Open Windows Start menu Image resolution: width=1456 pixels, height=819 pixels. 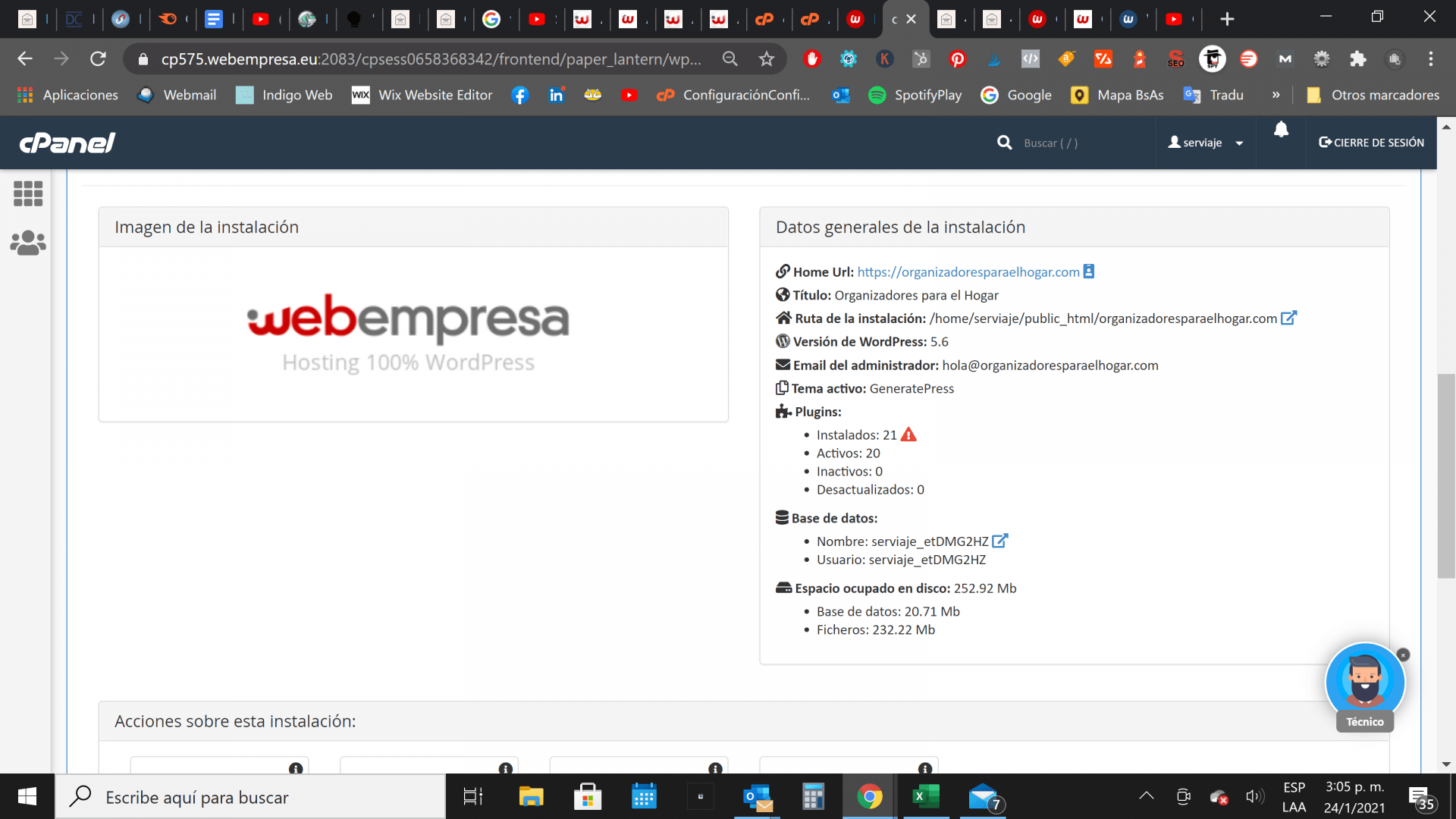tap(27, 797)
